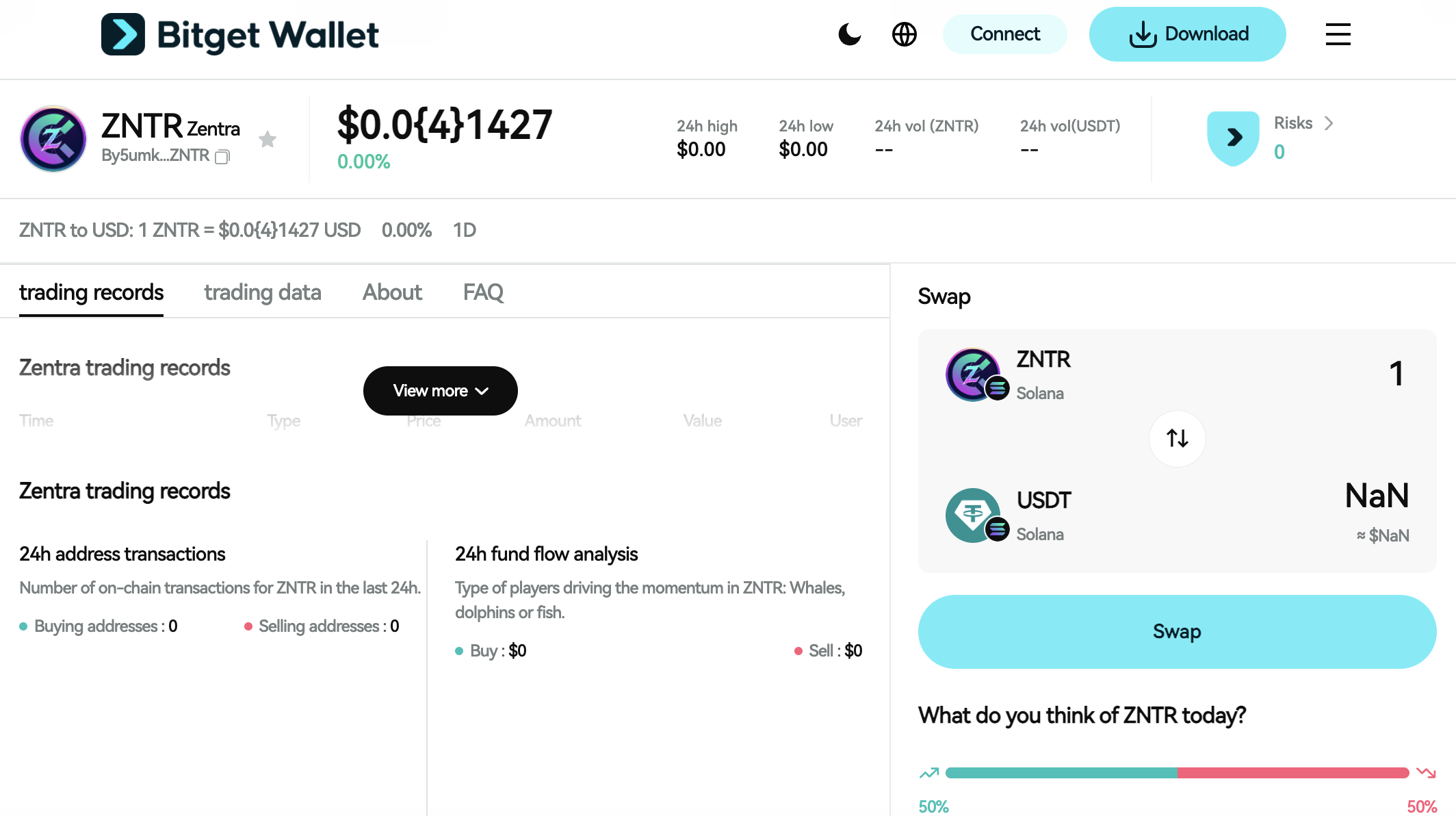Select the bullish trend arrow for ZNTR sentiment
1456x816 pixels.
(929, 772)
